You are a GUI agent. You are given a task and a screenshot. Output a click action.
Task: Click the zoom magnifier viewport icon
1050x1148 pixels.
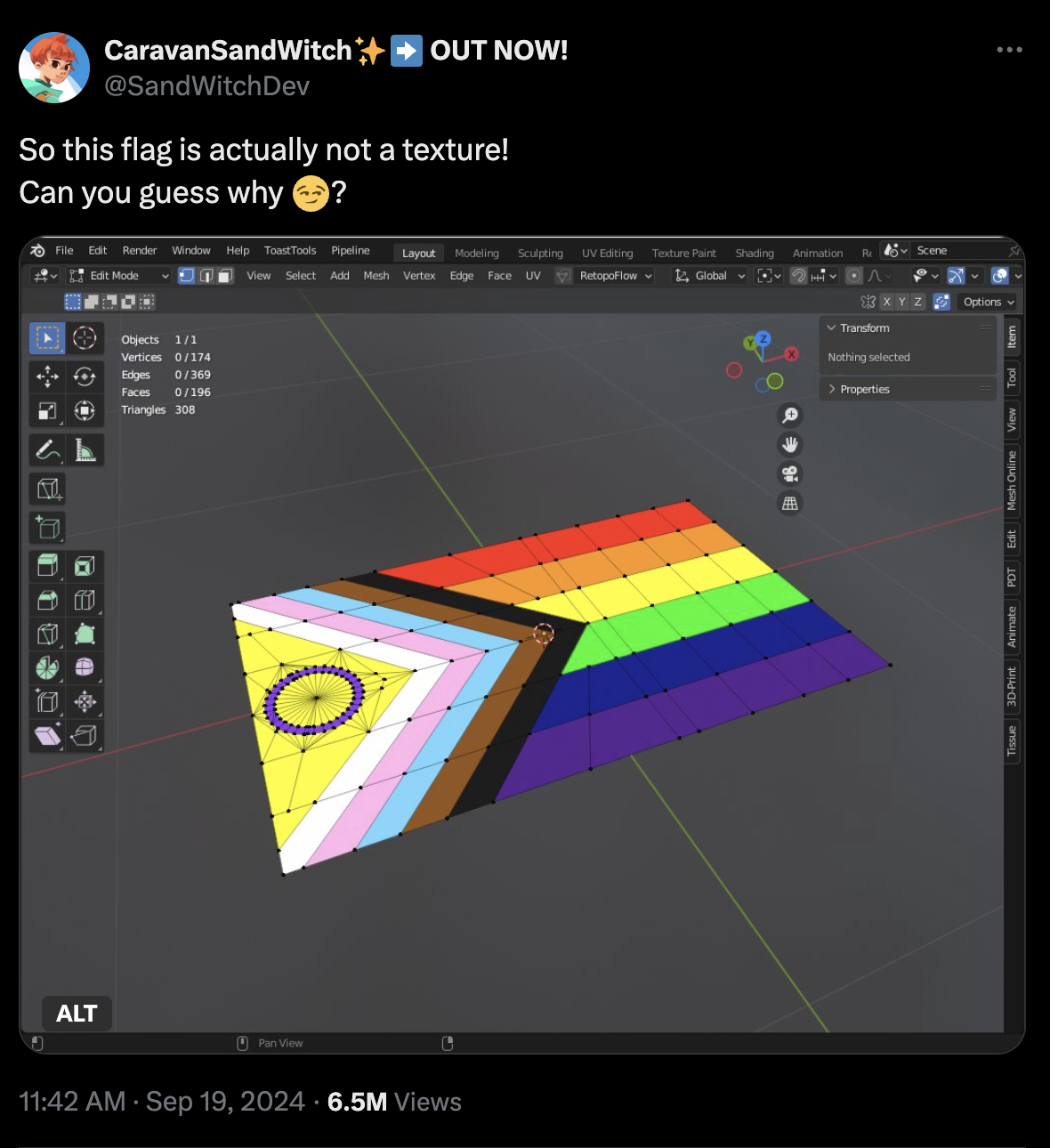coord(790,415)
